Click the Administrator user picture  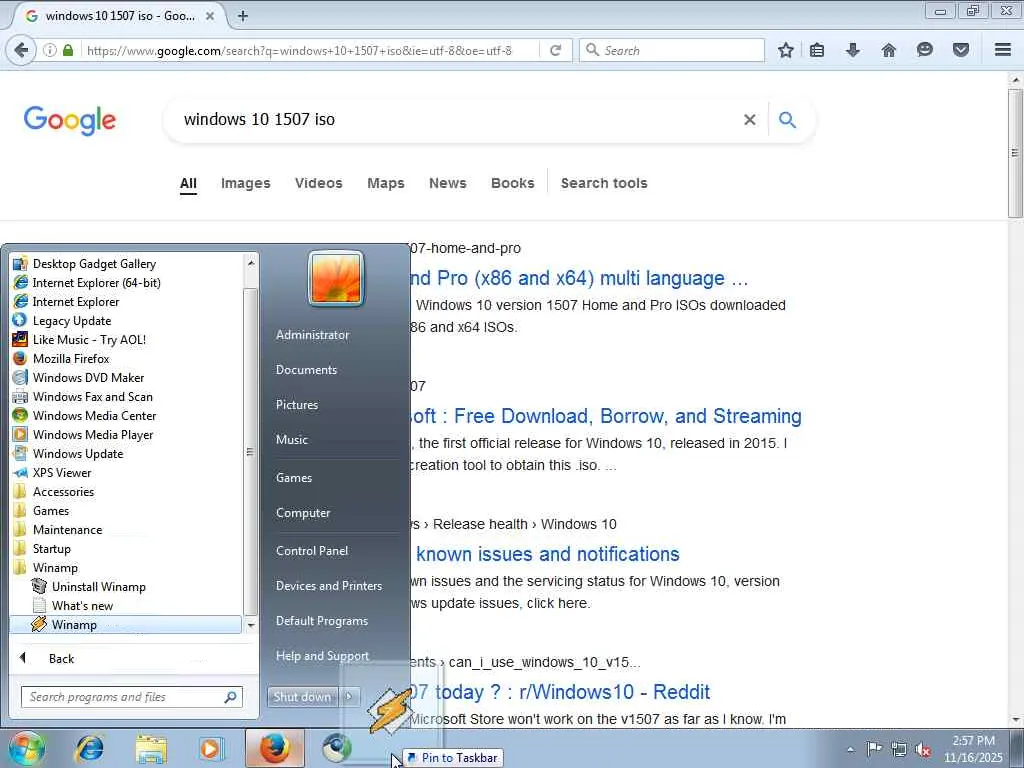coord(336,279)
